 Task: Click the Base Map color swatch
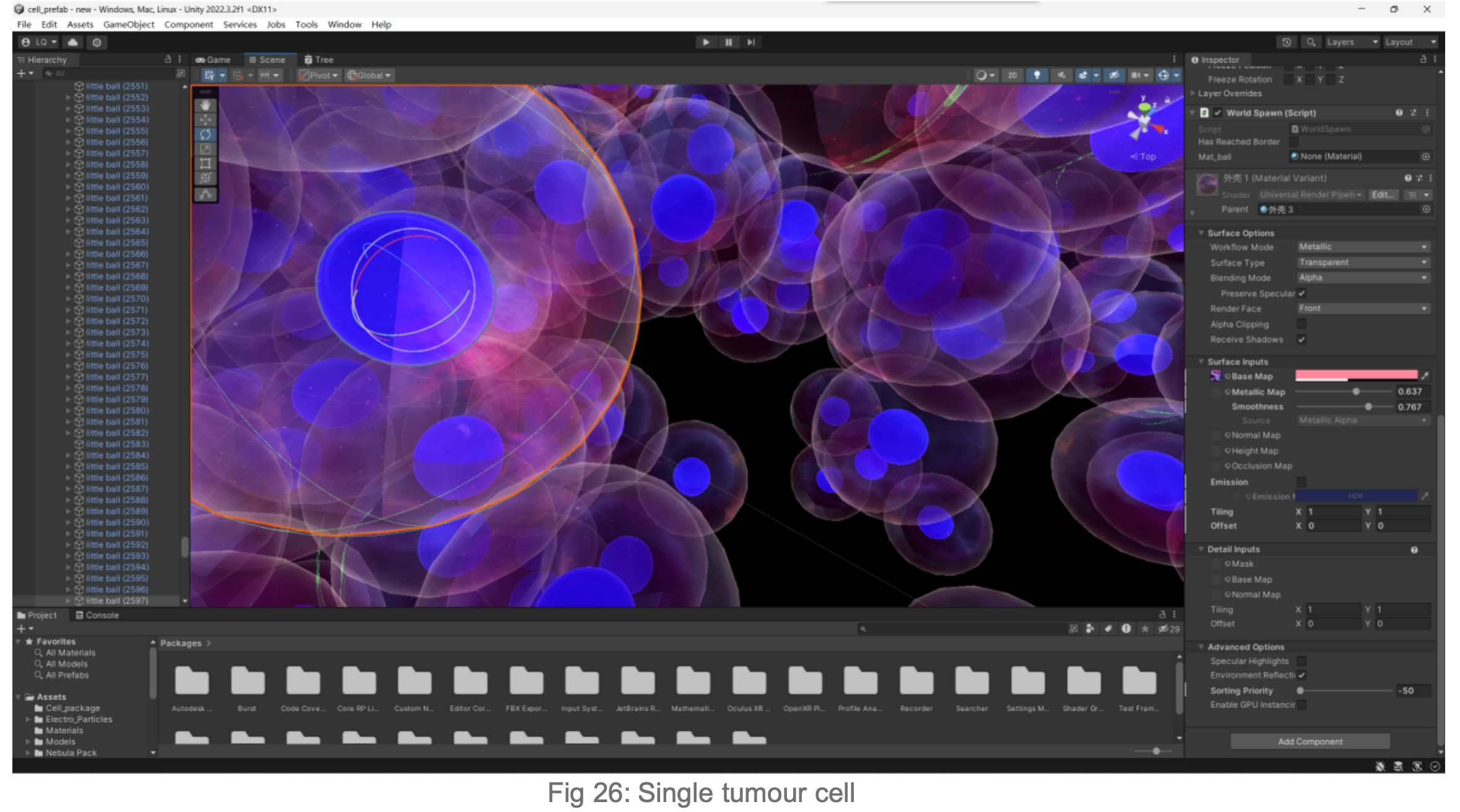point(1355,376)
